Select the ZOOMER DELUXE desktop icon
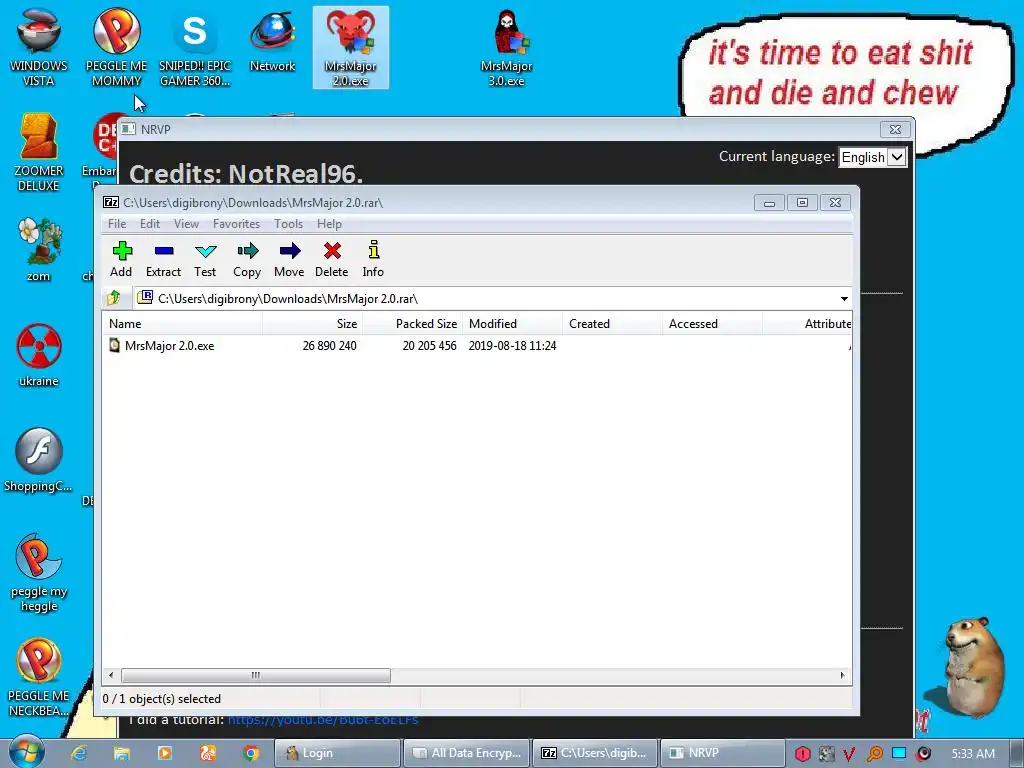Viewport: 1024px width, 768px height. [39, 152]
